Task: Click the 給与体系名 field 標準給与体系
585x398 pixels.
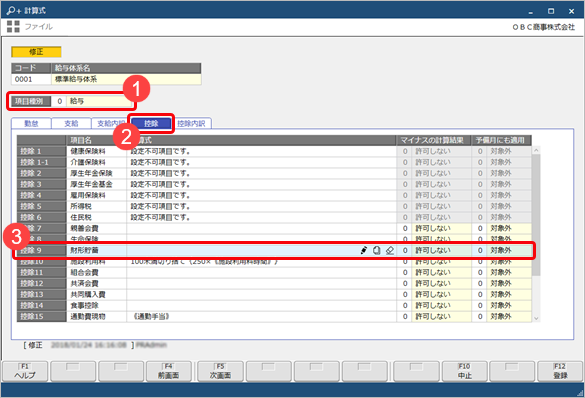Action: [126, 79]
